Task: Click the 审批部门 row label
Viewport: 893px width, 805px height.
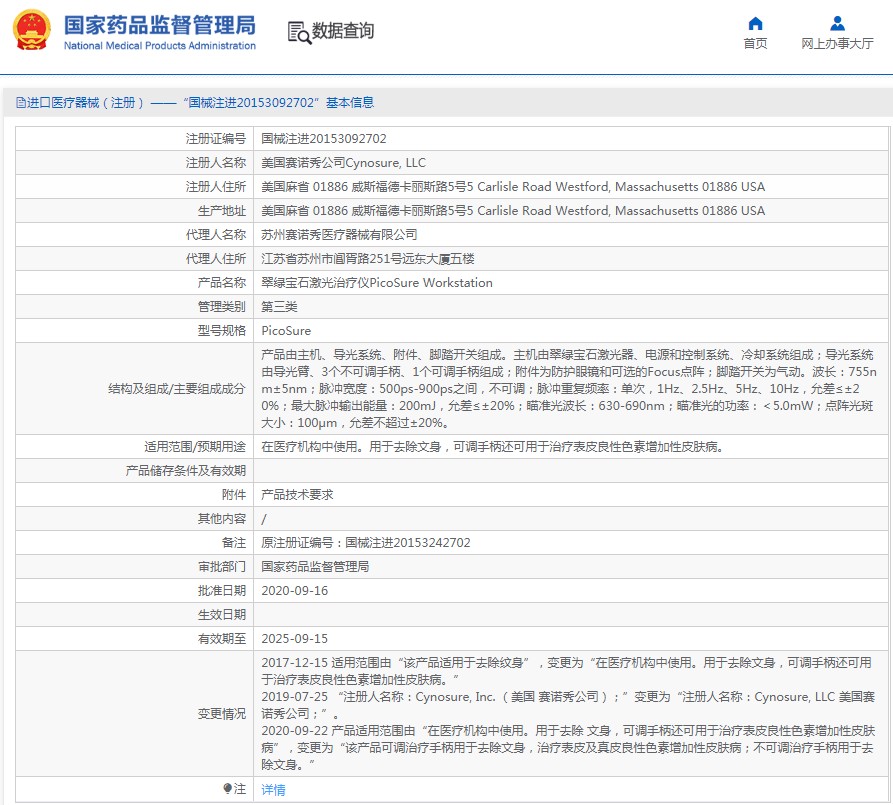Action: 222,566
